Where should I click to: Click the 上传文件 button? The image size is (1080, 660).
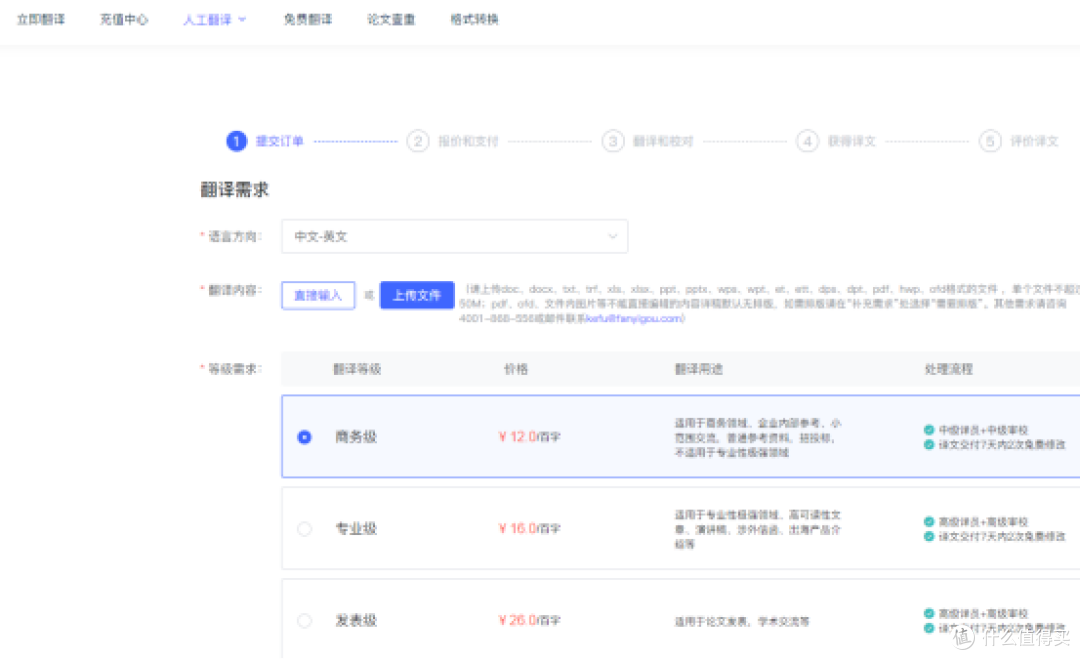pos(417,296)
